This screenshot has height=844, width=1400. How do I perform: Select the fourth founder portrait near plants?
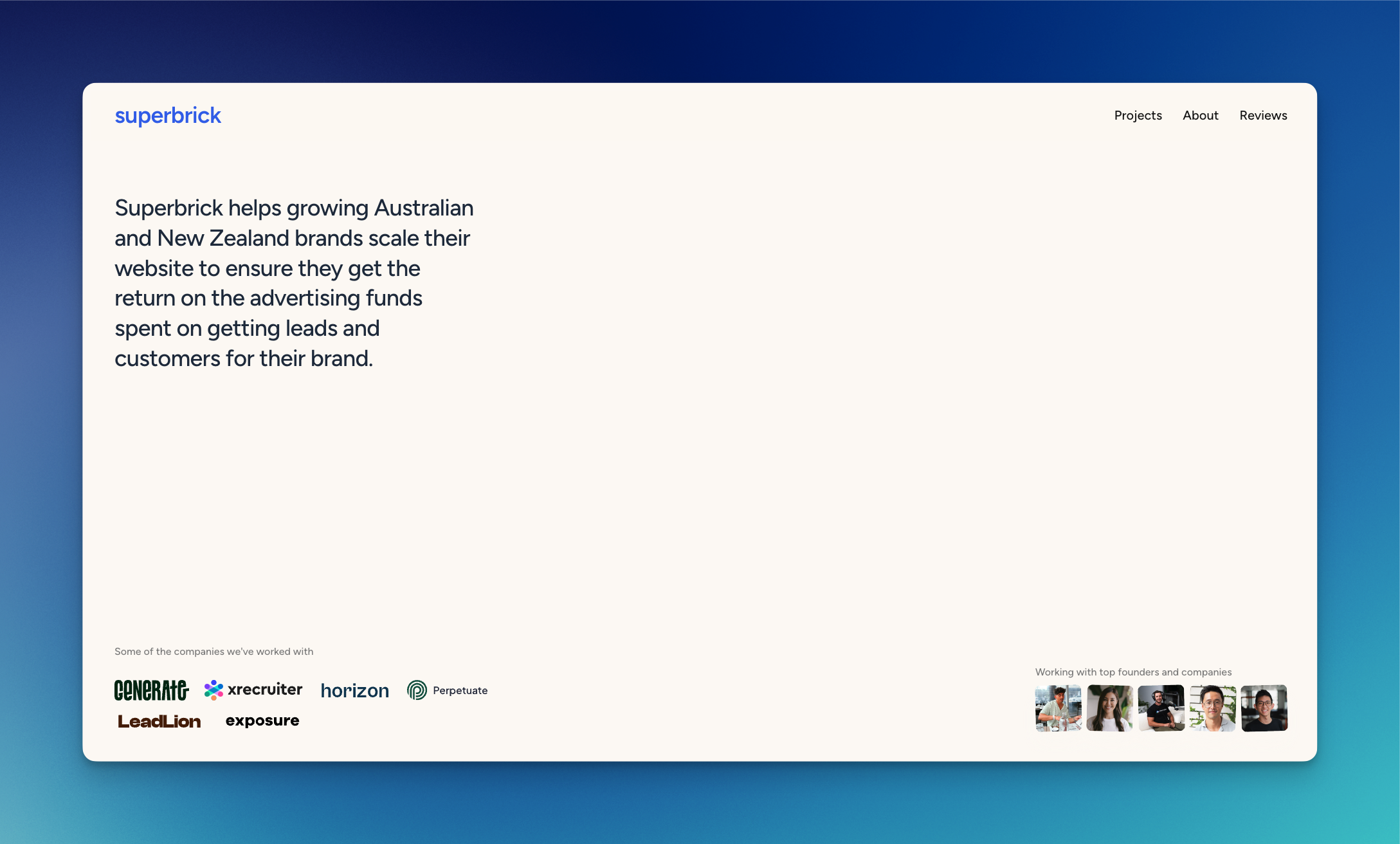[1212, 708]
